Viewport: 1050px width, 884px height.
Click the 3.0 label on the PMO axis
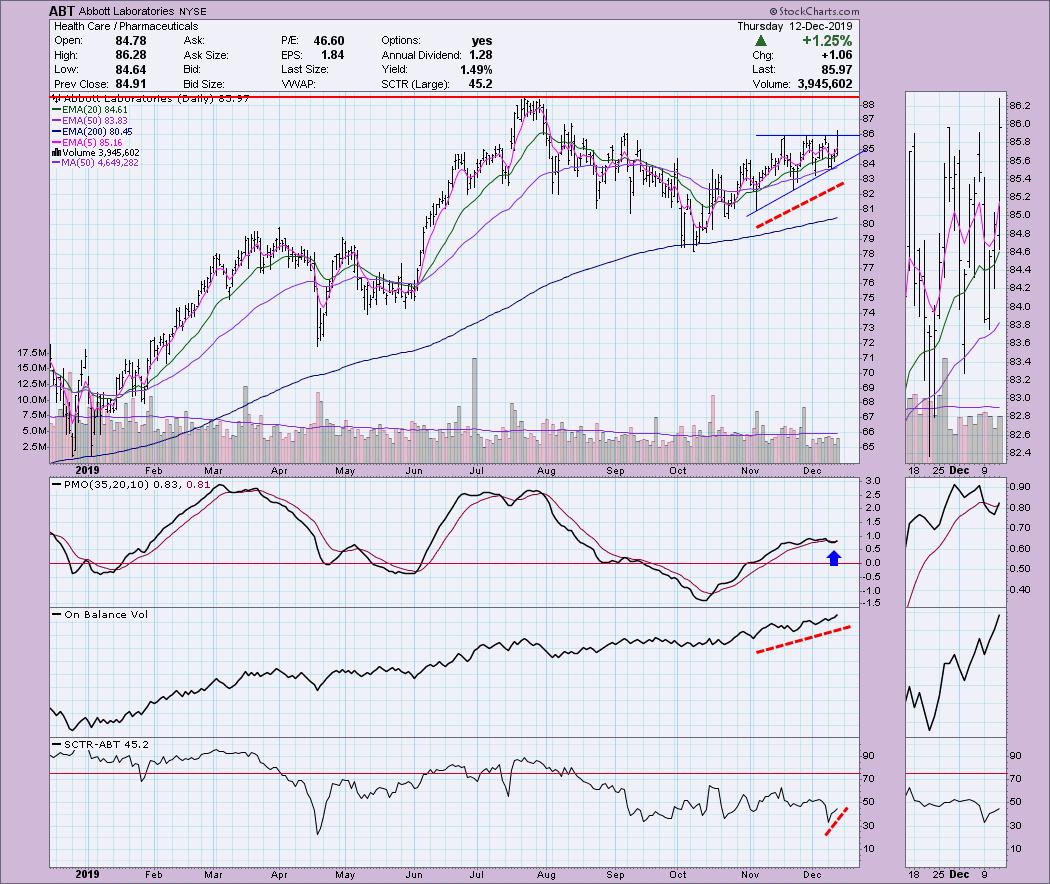(x=873, y=481)
